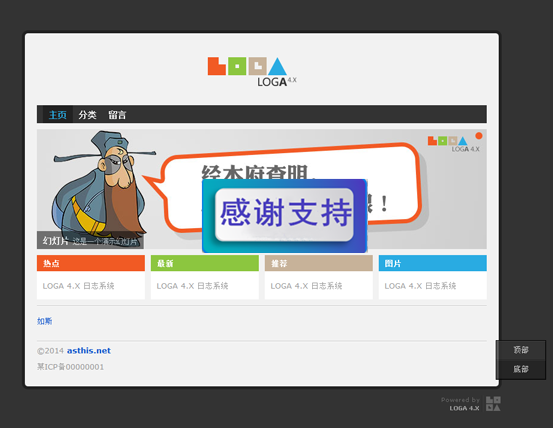Select the green 最新 section header
553x428 pixels.
(x=205, y=263)
